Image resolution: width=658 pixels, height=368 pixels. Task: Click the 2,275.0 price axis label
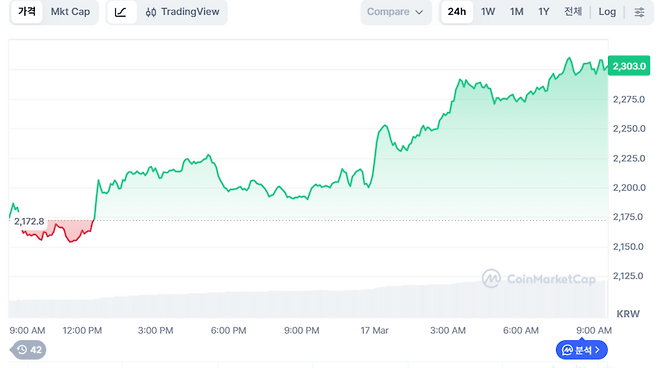coord(629,99)
